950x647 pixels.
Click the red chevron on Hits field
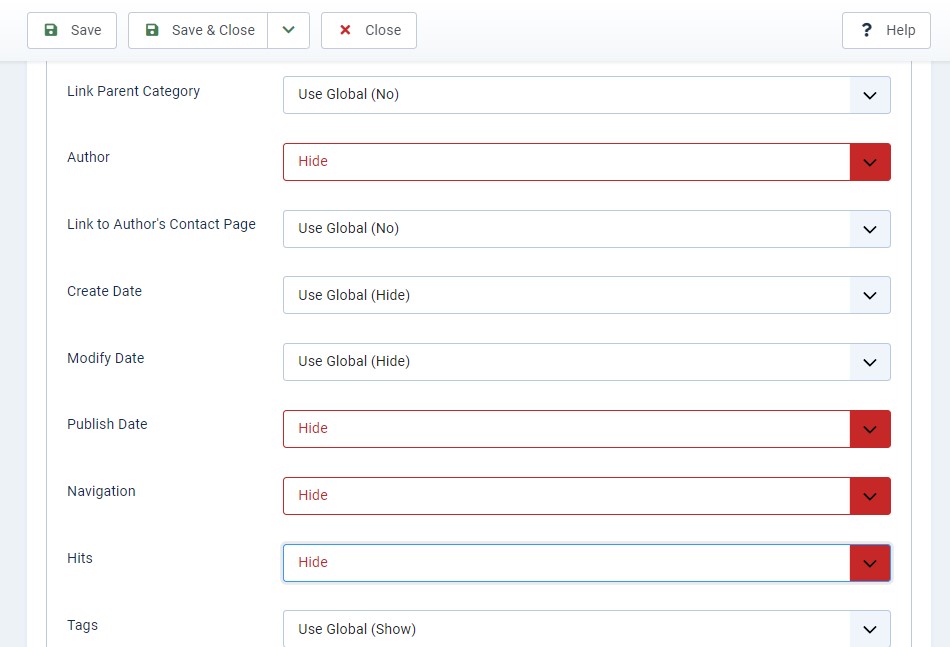pyautogui.click(x=869, y=563)
